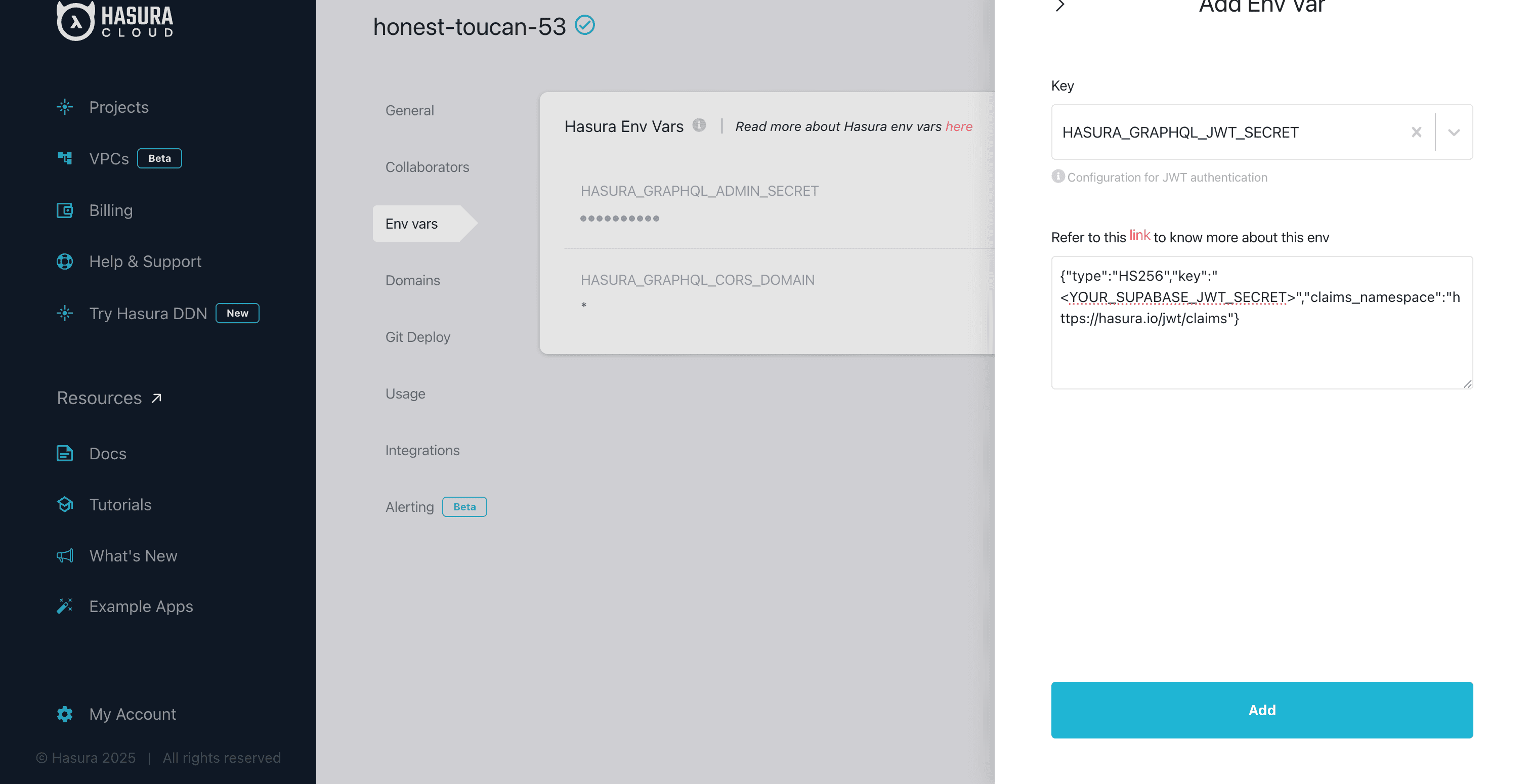Click the Hasura Env Vars info icon
Screen dimensions: 1530x784
699,125
